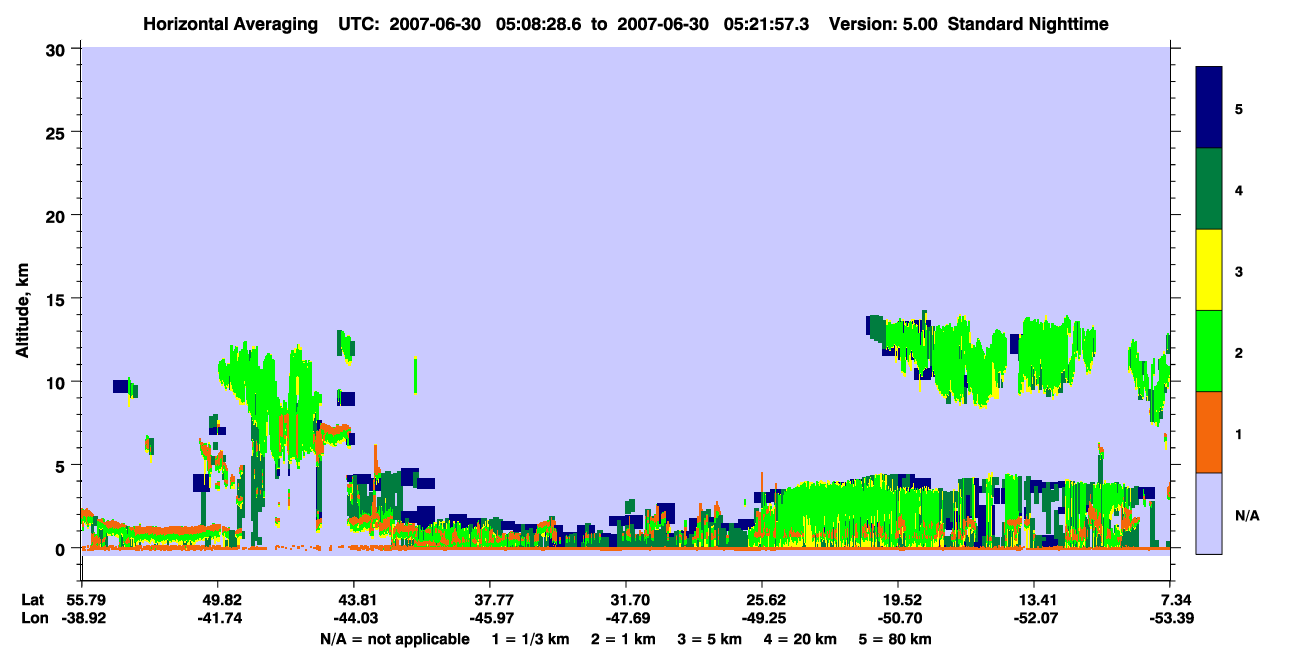Click longitude value -53.39

[x=1171, y=618]
